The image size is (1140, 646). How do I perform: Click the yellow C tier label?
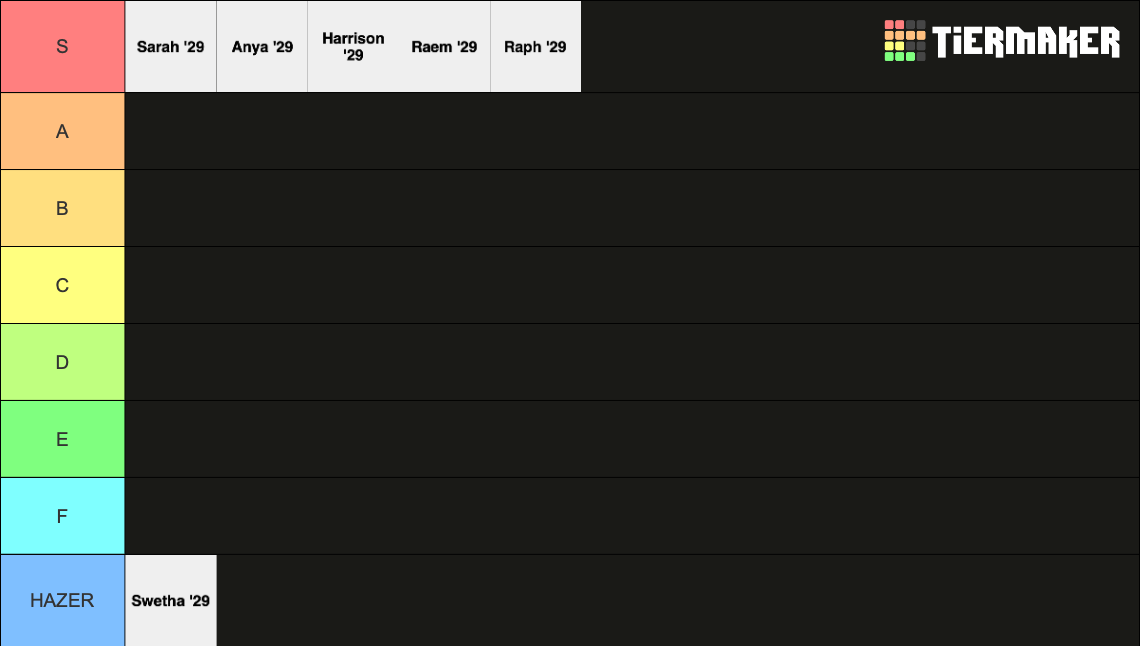[63, 285]
